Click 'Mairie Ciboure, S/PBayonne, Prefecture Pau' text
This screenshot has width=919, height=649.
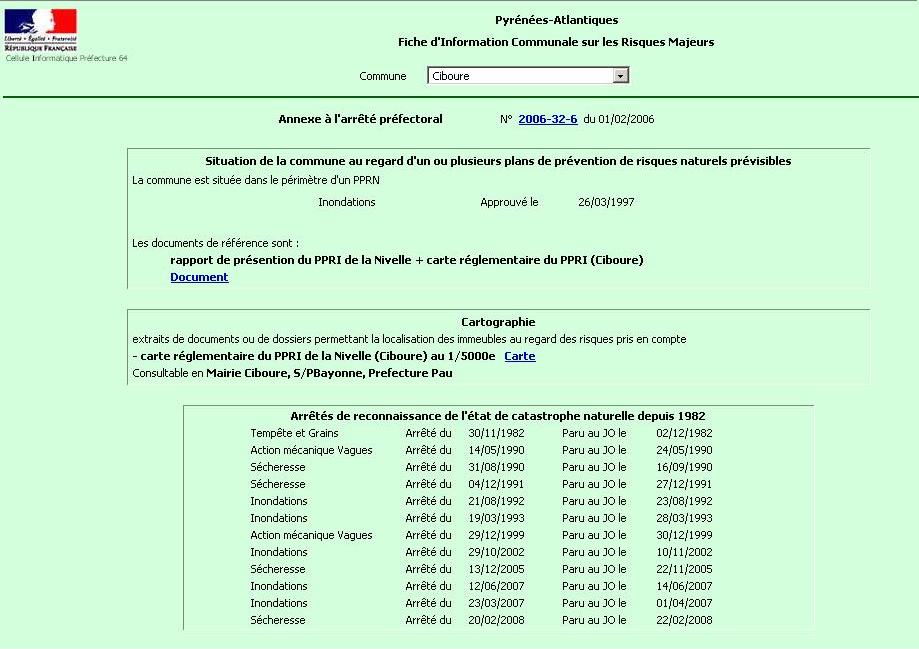[x=329, y=373]
